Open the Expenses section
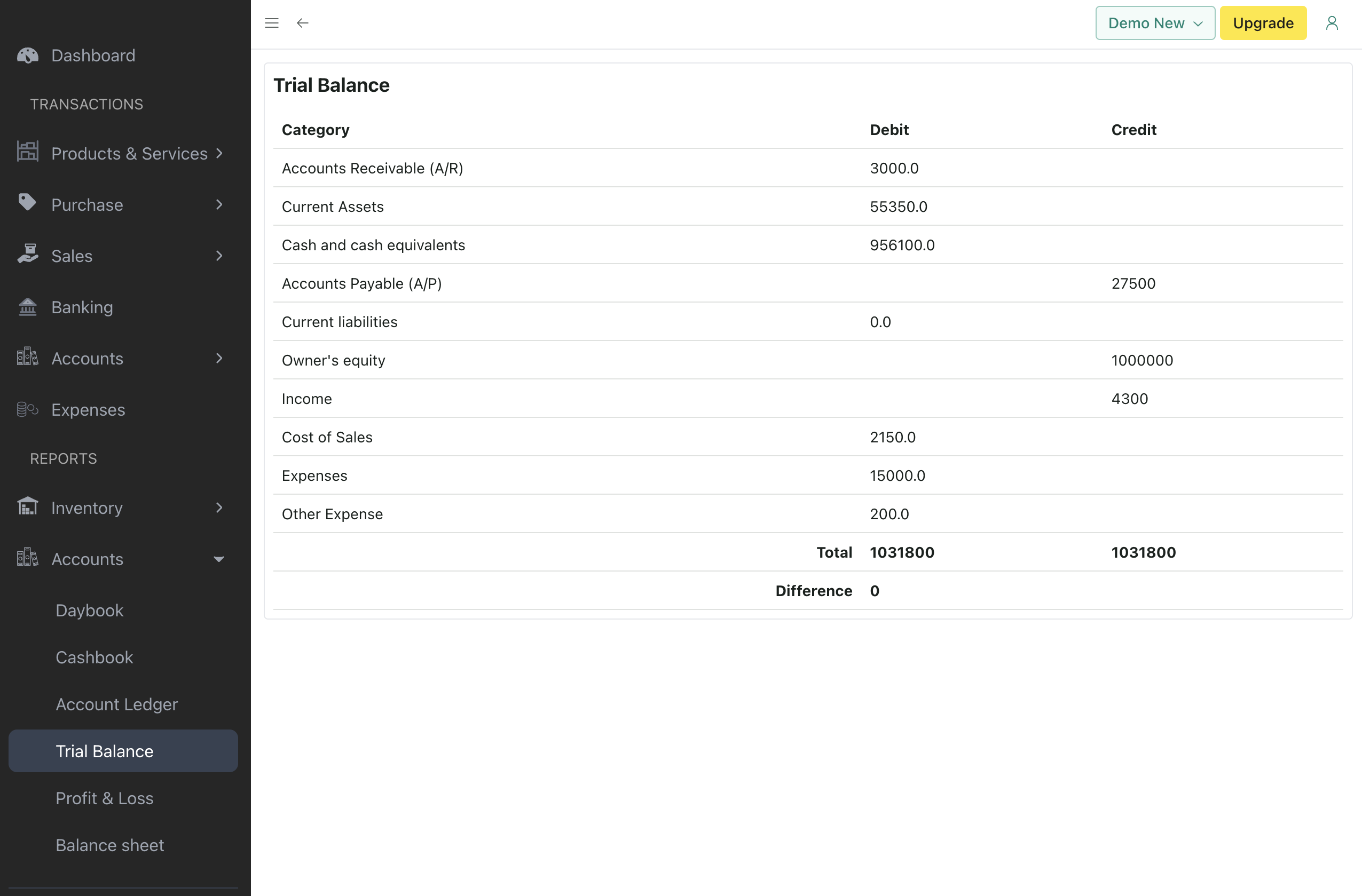1362x896 pixels. tap(88, 409)
